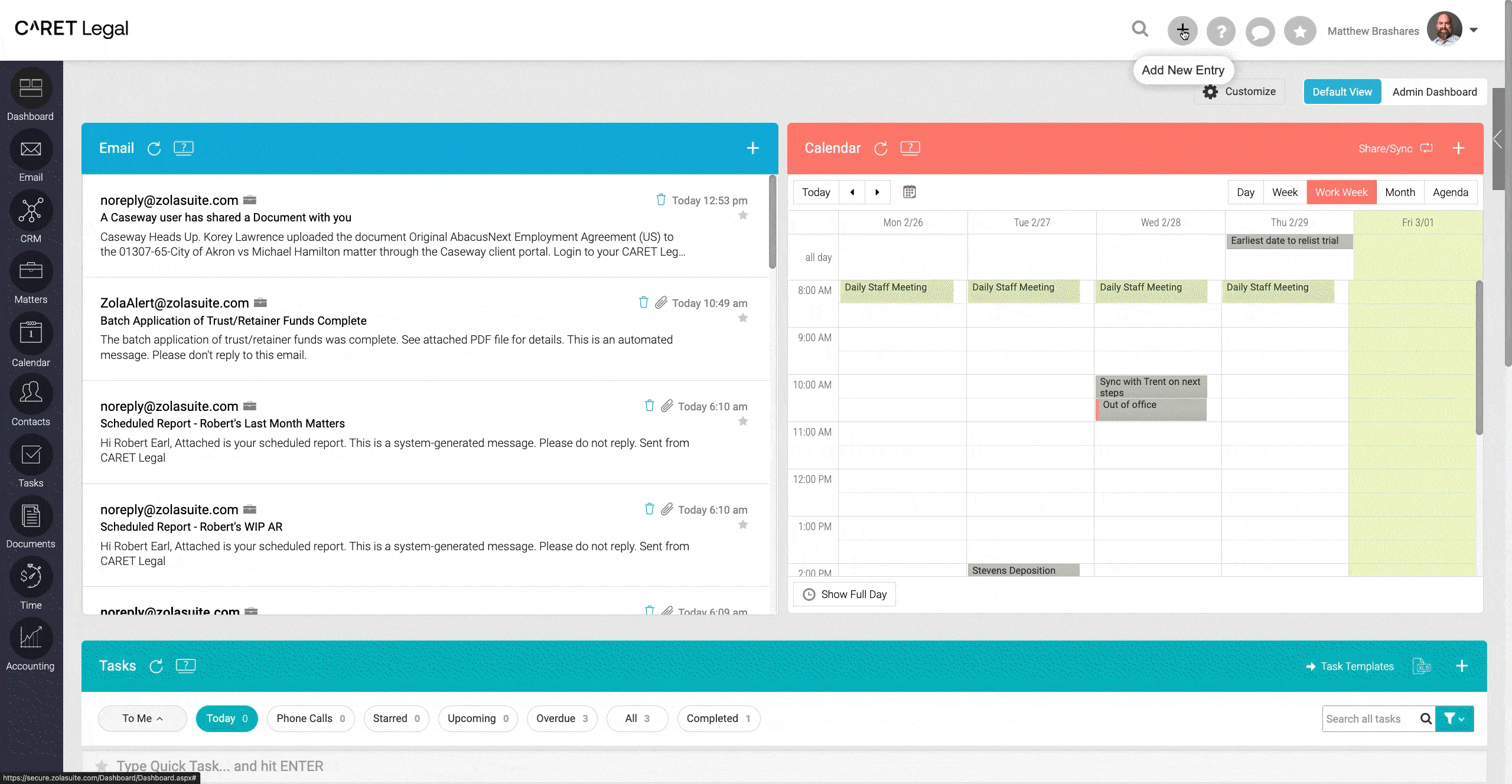Click the Show Full Day button
This screenshot has width=1512, height=784.
844,594
